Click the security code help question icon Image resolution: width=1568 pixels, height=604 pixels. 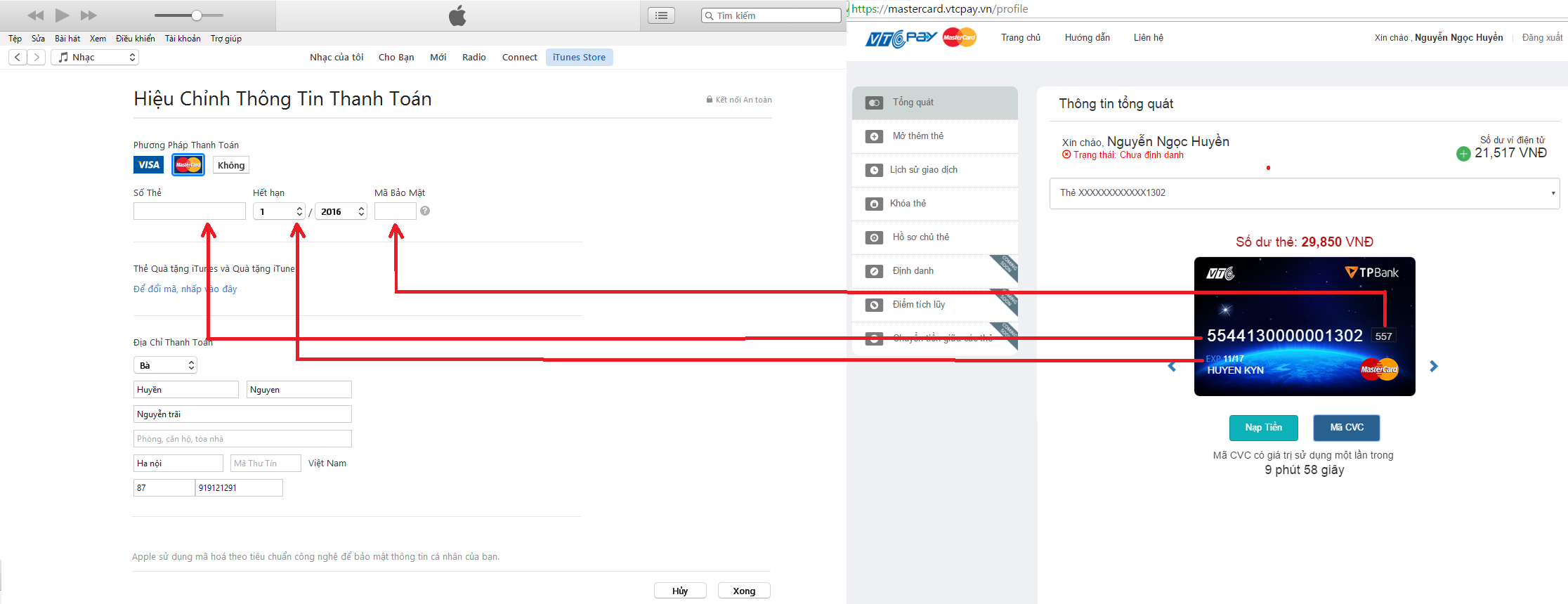point(425,211)
